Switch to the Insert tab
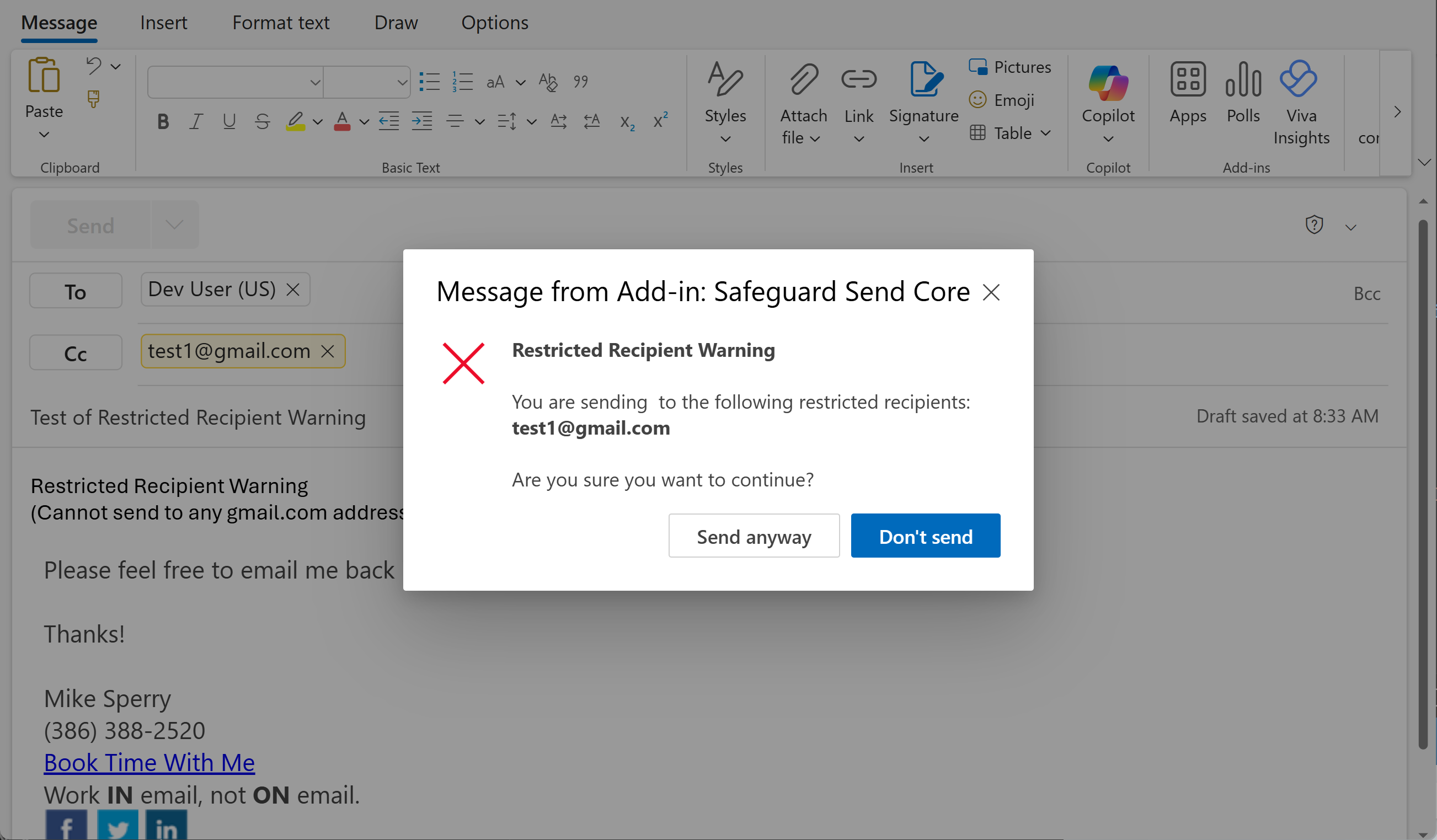Image resolution: width=1437 pixels, height=840 pixels. (x=163, y=23)
